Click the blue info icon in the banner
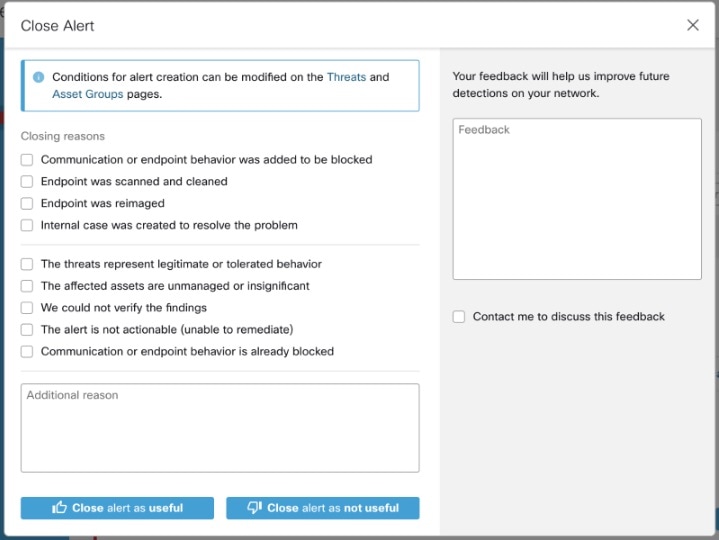The image size is (719, 540). click(39, 77)
